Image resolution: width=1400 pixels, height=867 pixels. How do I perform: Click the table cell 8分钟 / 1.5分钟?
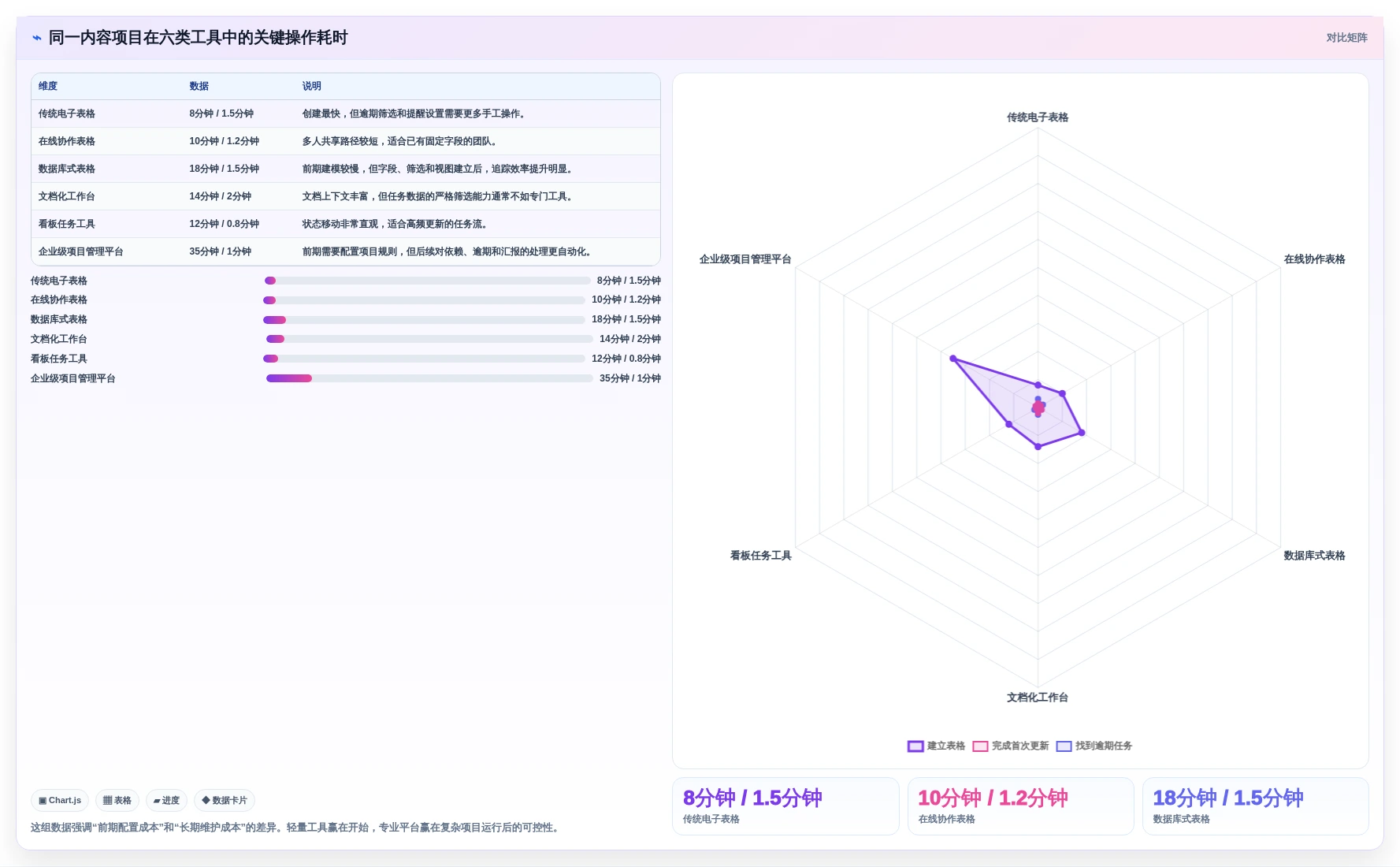point(221,113)
